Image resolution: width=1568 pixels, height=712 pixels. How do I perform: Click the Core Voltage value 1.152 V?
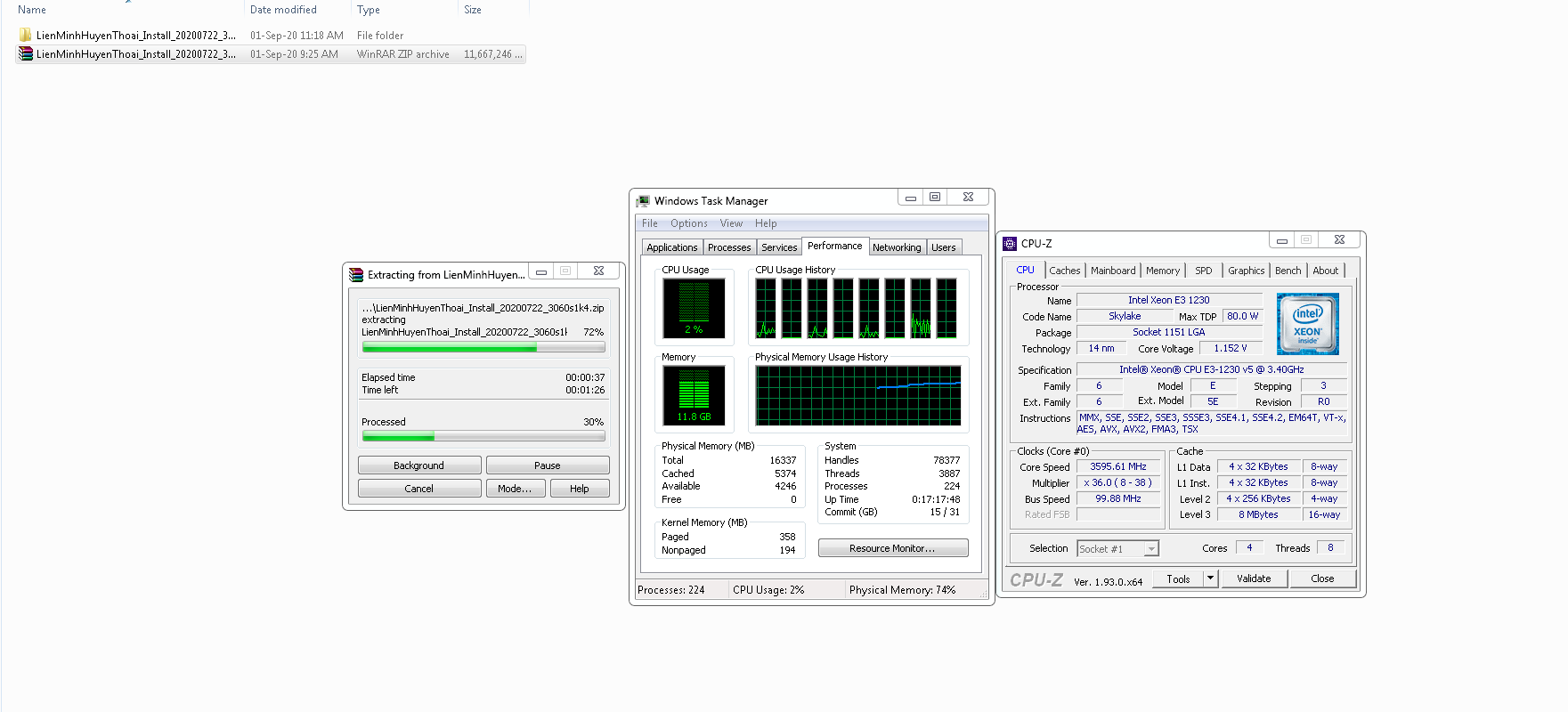[1231, 348]
